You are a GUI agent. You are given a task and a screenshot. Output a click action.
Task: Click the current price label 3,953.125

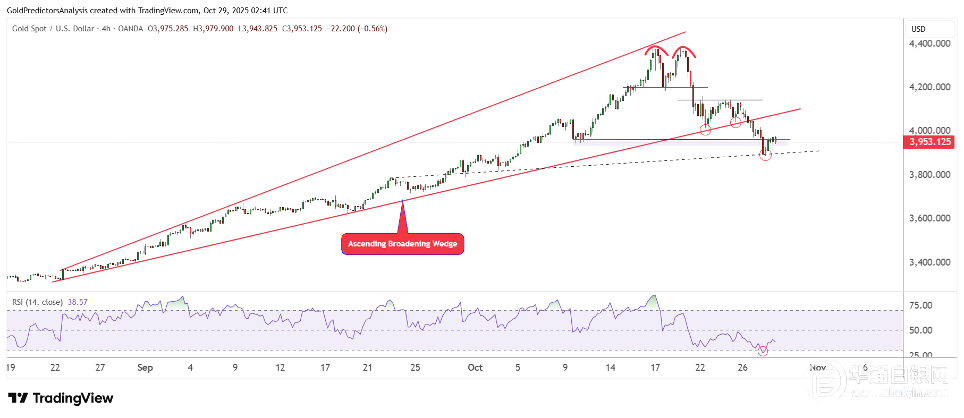929,142
